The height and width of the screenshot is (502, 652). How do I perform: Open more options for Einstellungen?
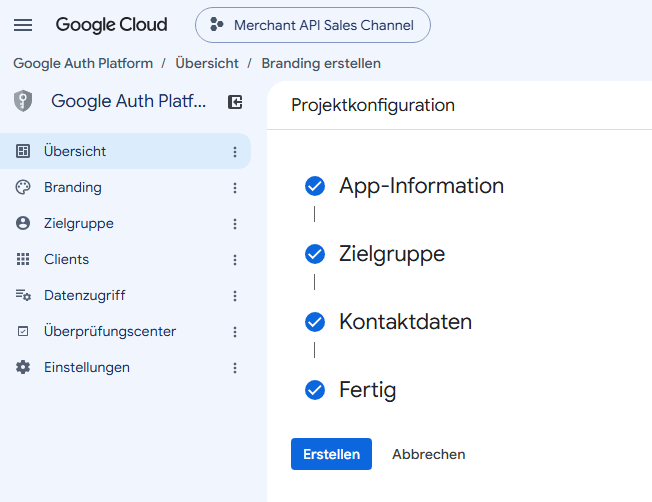pos(235,368)
